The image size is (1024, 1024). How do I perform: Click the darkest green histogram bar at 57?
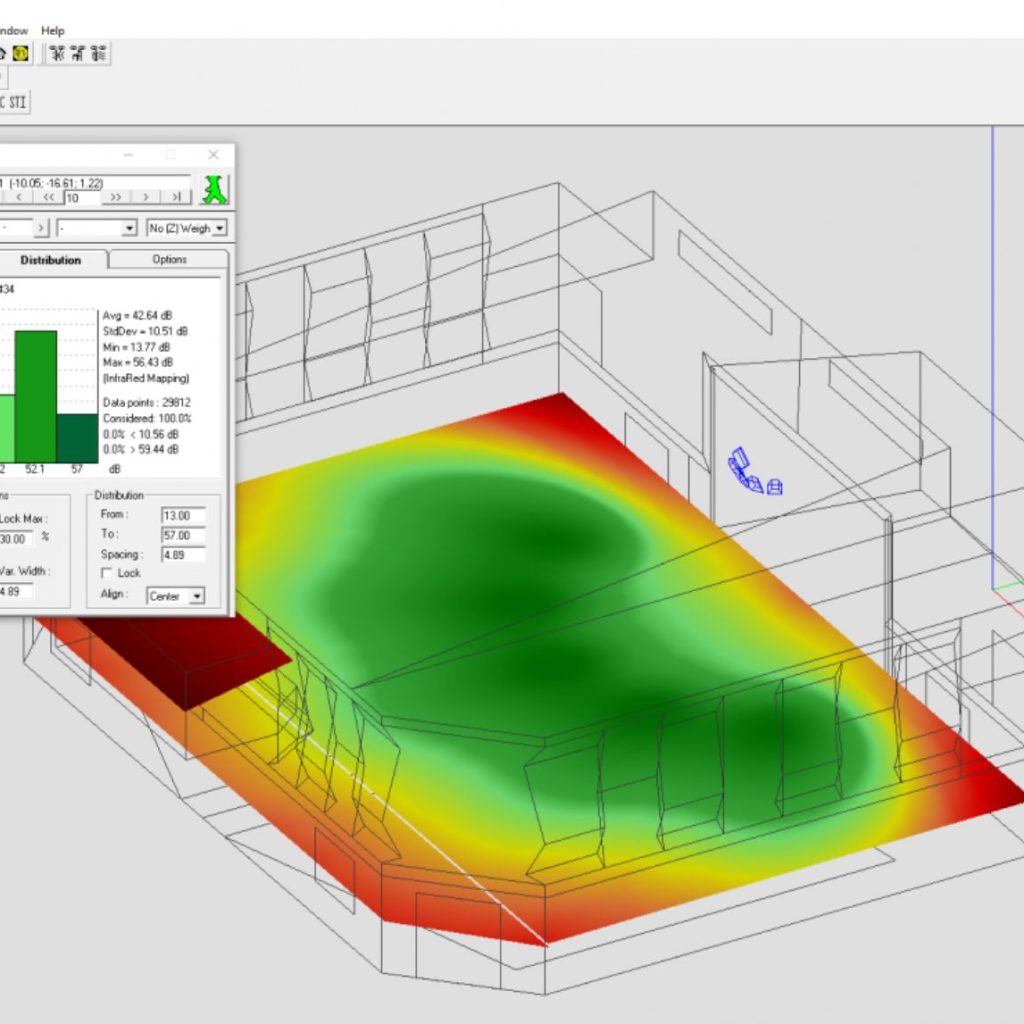click(77, 437)
